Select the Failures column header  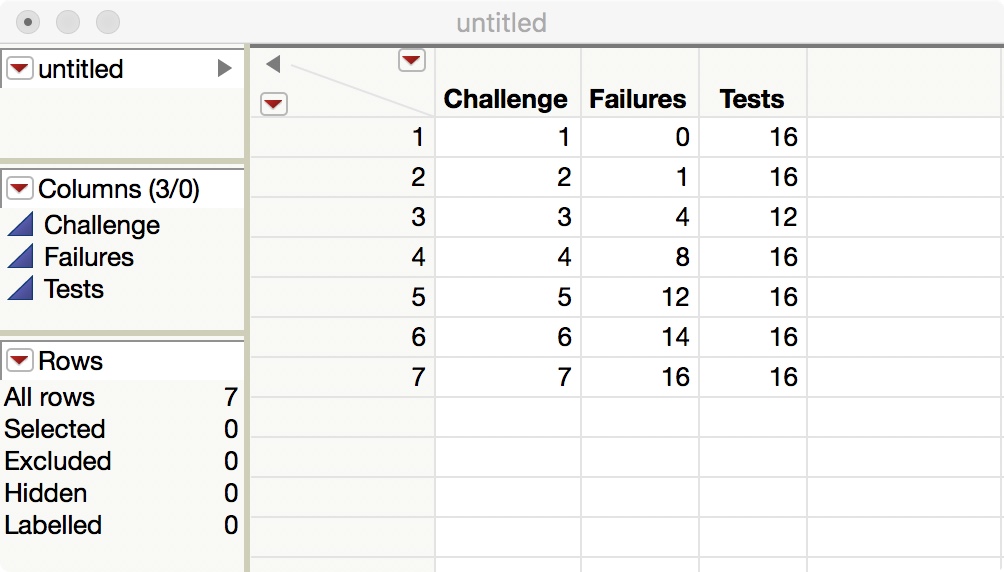coord(638,99)
